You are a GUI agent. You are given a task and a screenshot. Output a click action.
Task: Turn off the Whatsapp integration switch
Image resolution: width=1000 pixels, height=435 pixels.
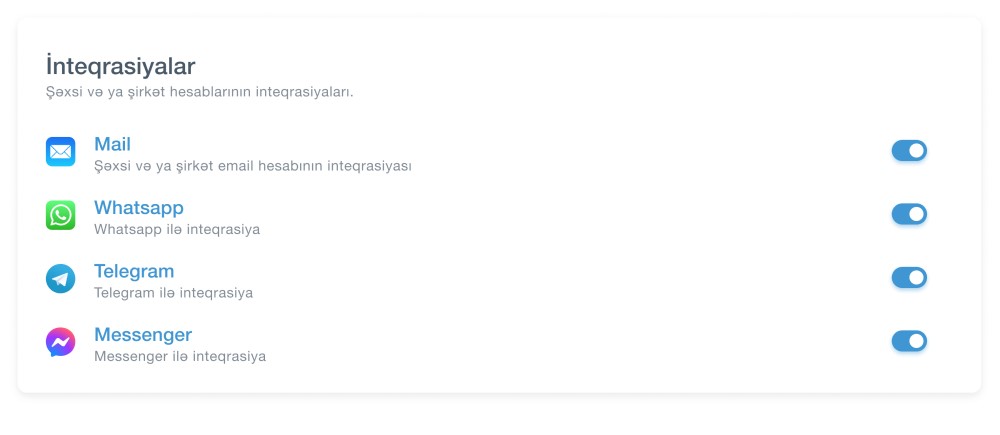pyautogui.click(x=909, y=214)
